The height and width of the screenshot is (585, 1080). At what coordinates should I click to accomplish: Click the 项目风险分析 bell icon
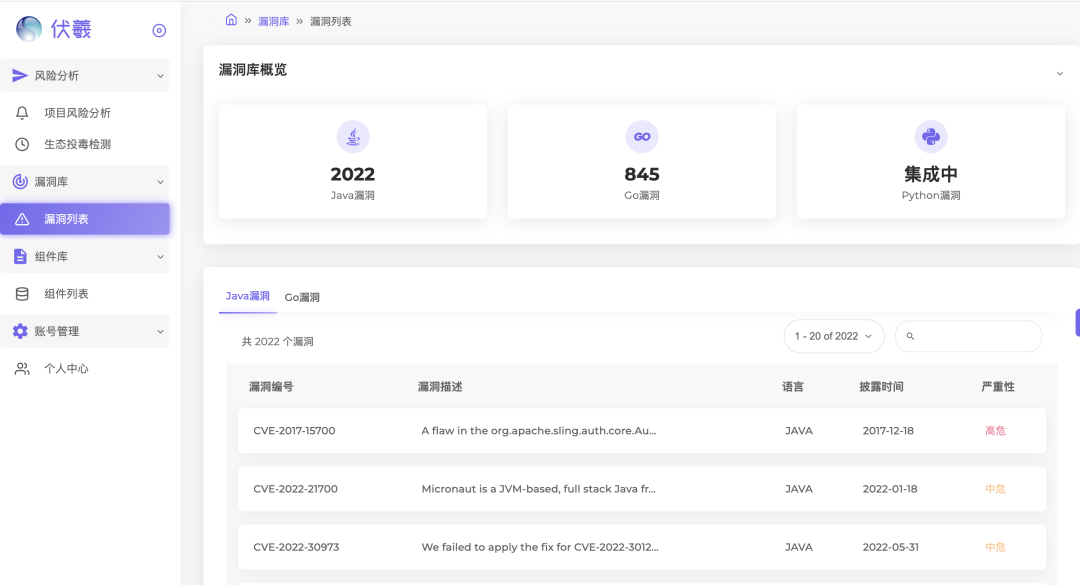[22, 112]
